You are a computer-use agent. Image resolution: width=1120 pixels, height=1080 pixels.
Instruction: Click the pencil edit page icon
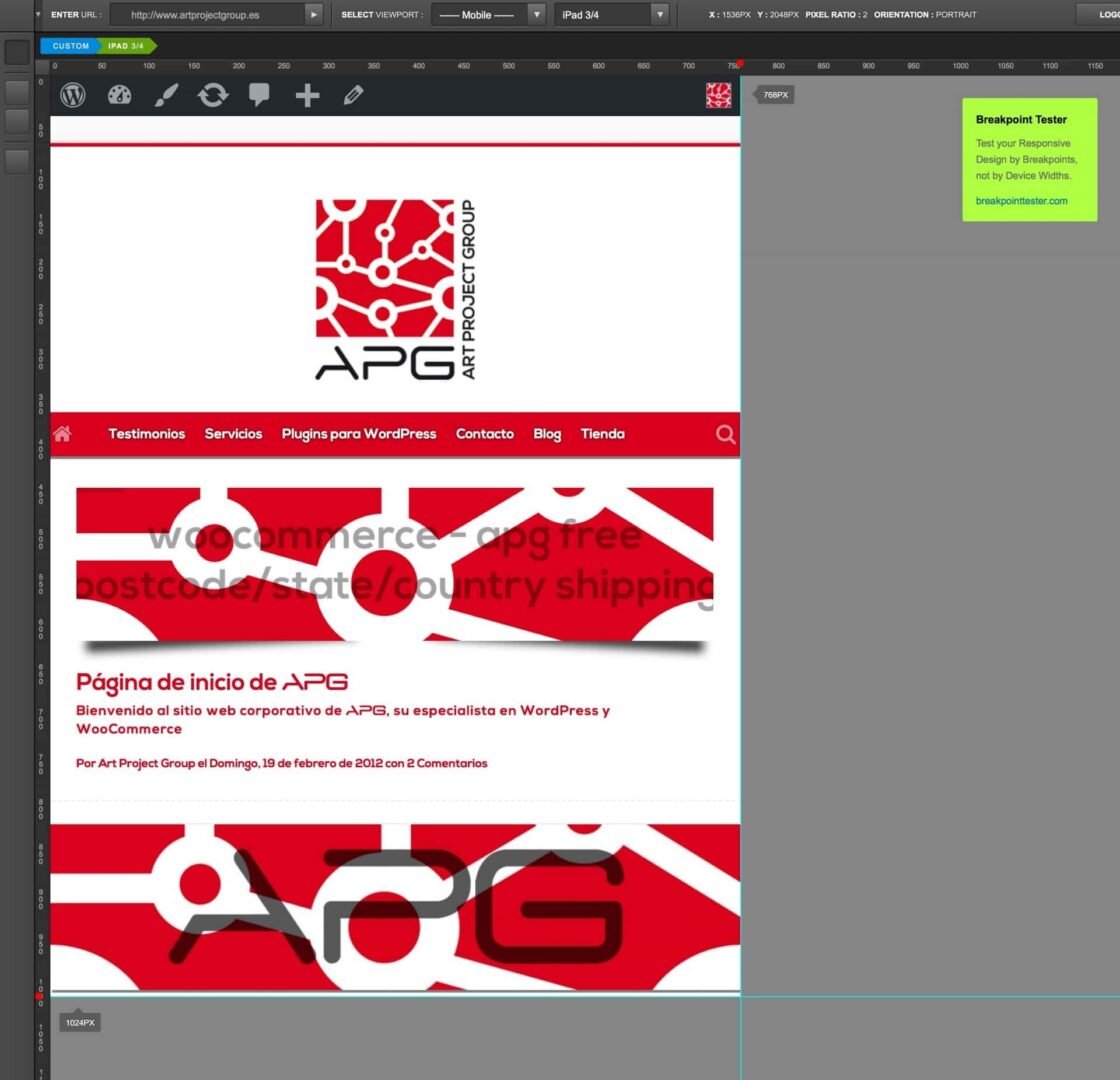click(x=353, y=95)
